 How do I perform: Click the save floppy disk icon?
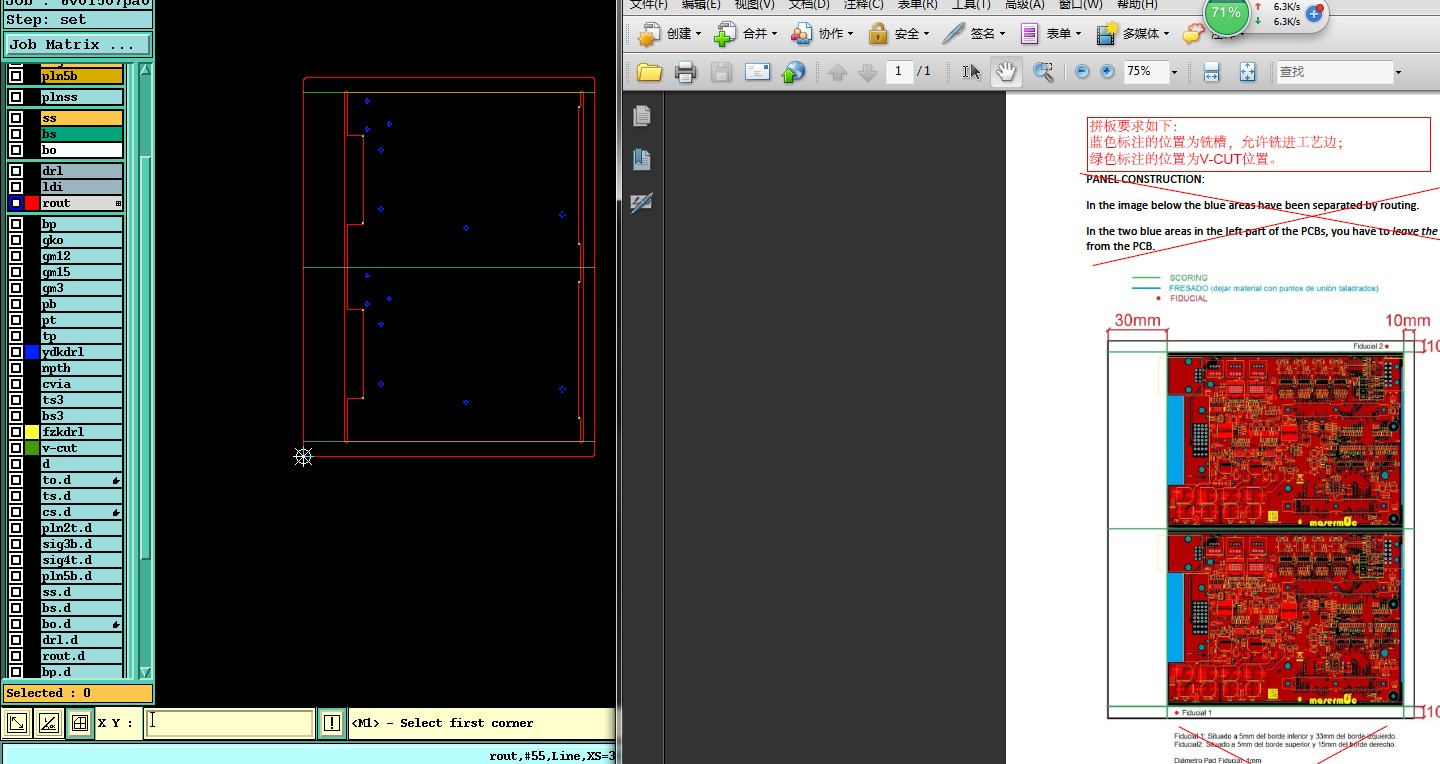pyautogui.click(x=721, y=72)
